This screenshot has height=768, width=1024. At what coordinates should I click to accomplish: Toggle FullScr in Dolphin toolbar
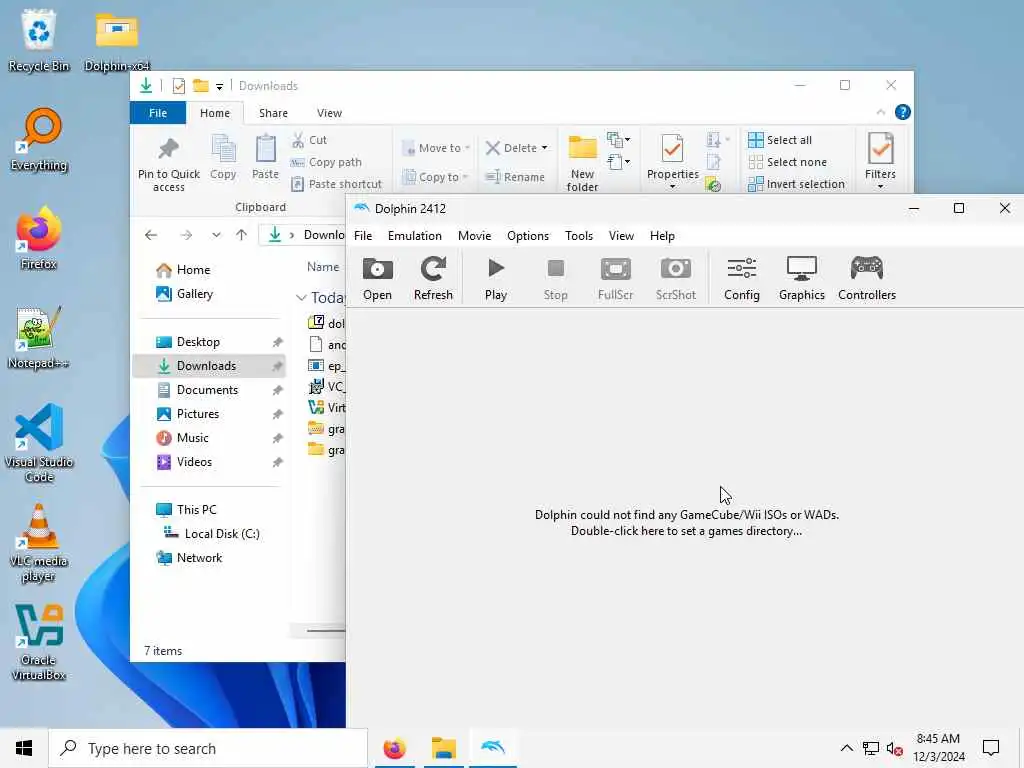(x=615, y=279)
